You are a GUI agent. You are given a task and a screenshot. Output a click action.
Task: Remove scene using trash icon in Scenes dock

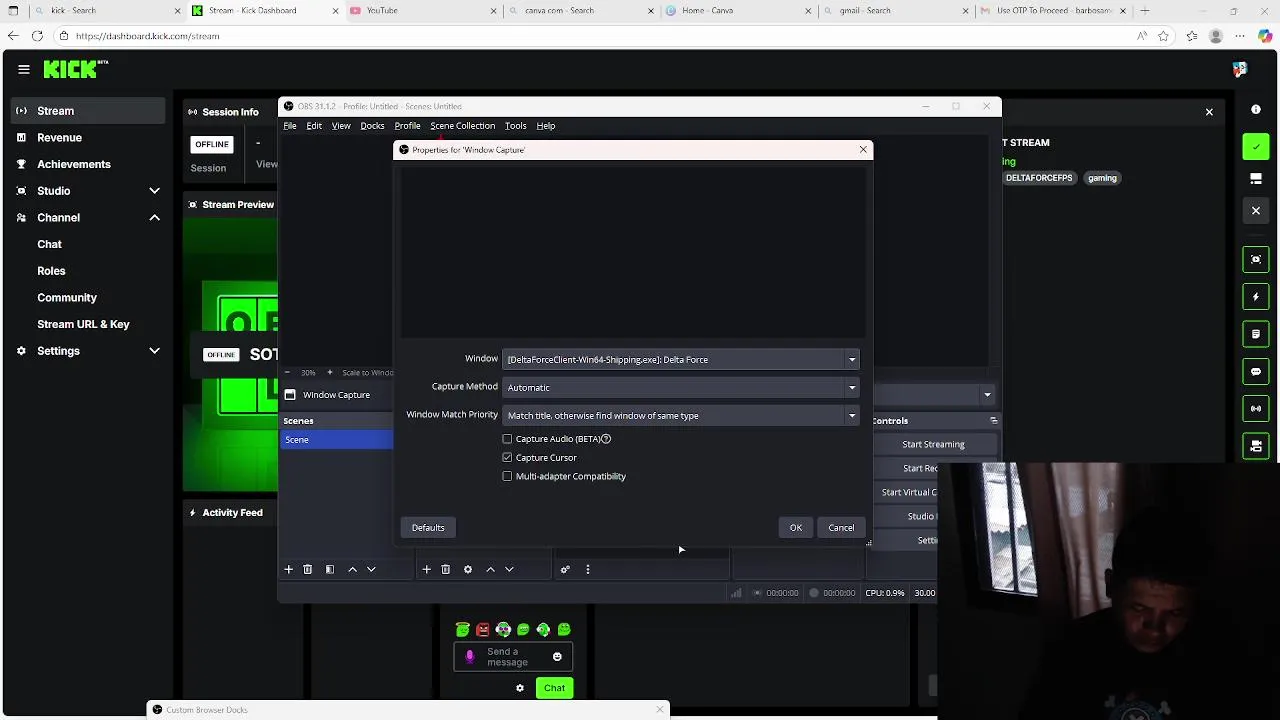pos(308,569)
